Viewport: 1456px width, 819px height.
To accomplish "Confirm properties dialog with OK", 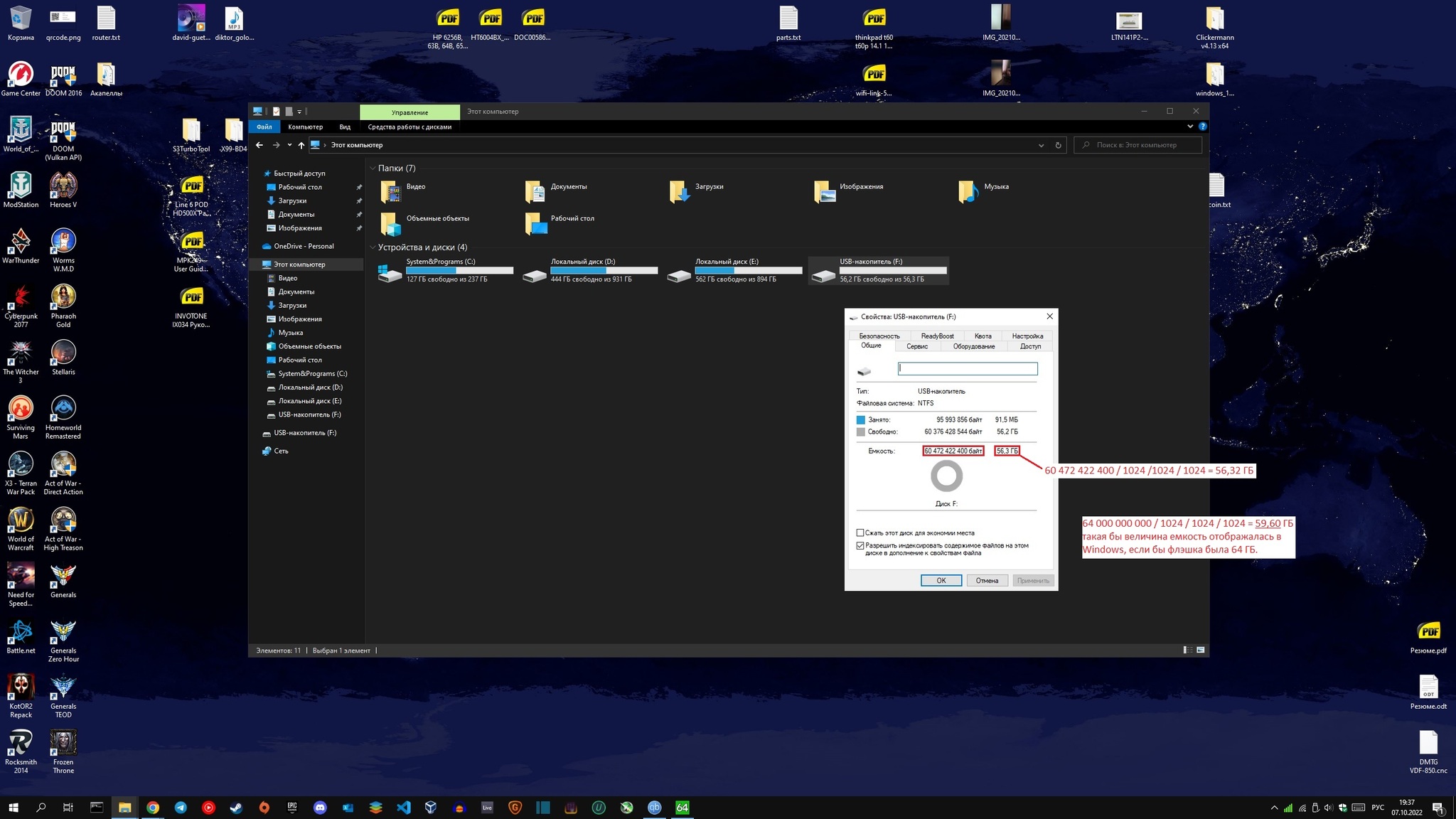I will point(941,581).
